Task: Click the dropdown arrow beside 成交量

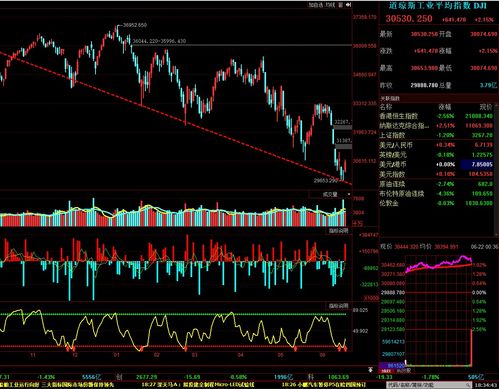Action: click(349, 194)
